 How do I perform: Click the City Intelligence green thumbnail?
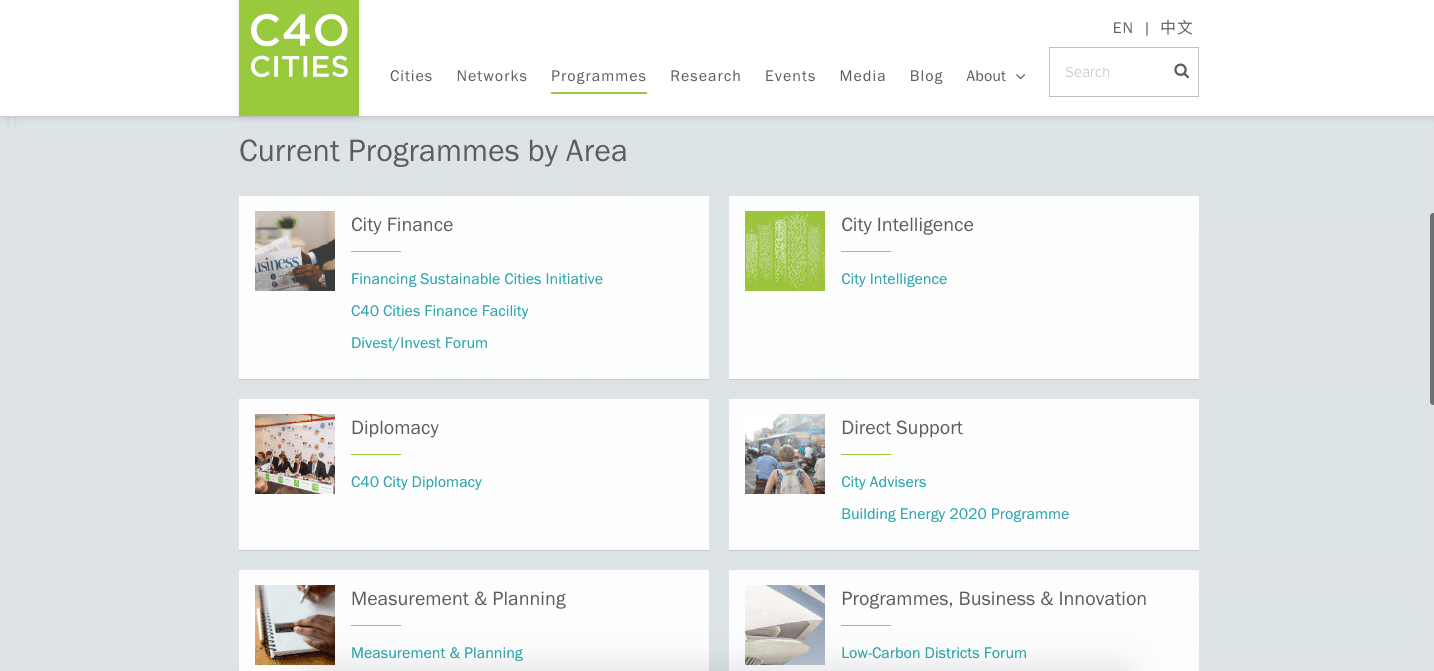pos(785,251)
